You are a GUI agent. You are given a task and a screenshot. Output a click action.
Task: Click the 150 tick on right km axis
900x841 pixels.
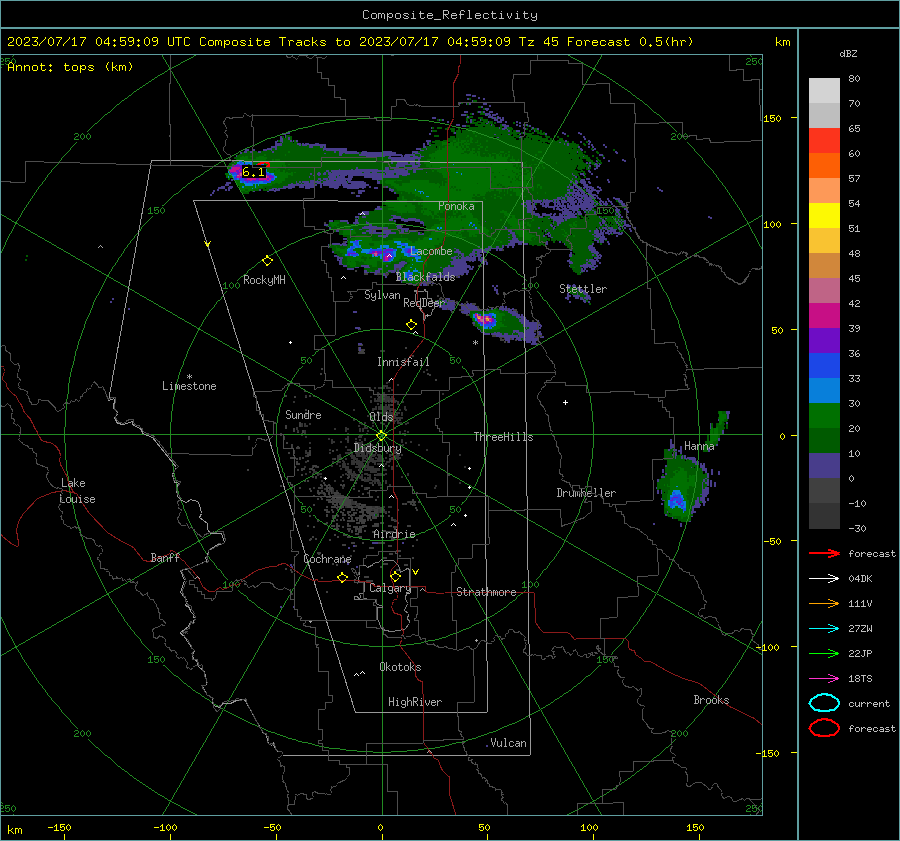(773, 118)
